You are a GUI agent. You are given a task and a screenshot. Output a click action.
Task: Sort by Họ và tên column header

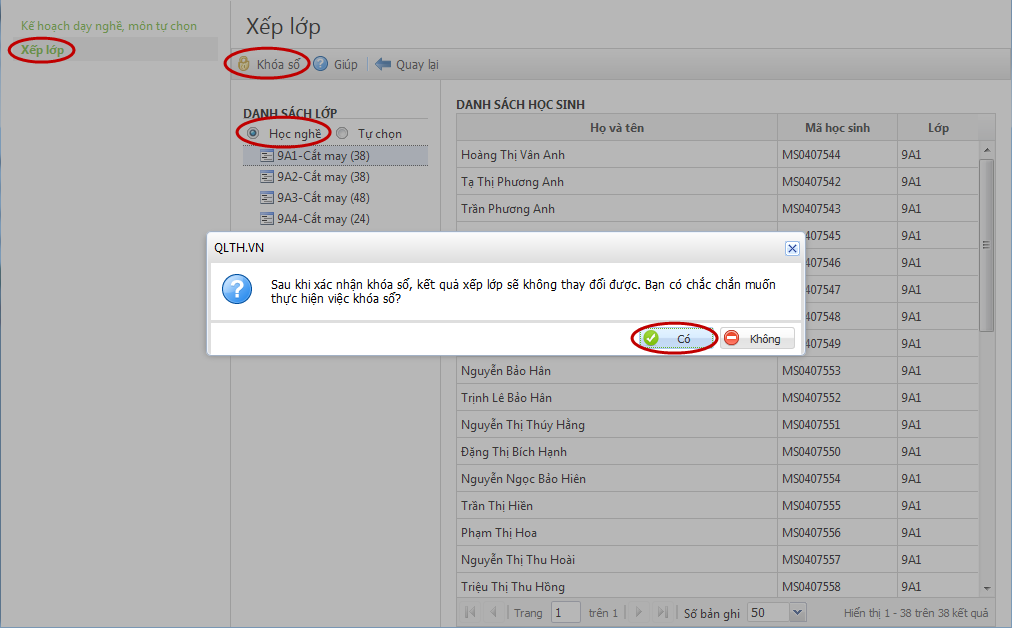point(617,128)
